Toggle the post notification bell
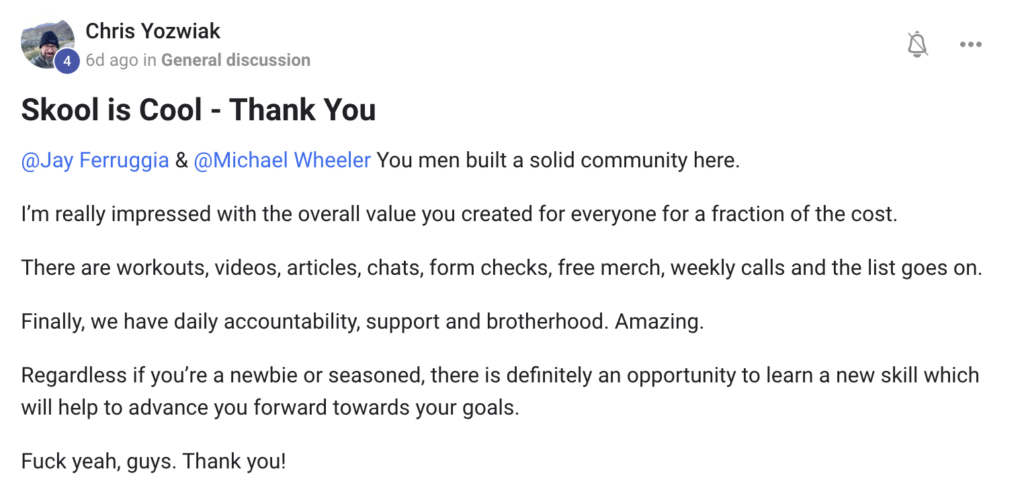Viewport: 1024px width, 500px height. pyautogui.click(x=917, y=44)
